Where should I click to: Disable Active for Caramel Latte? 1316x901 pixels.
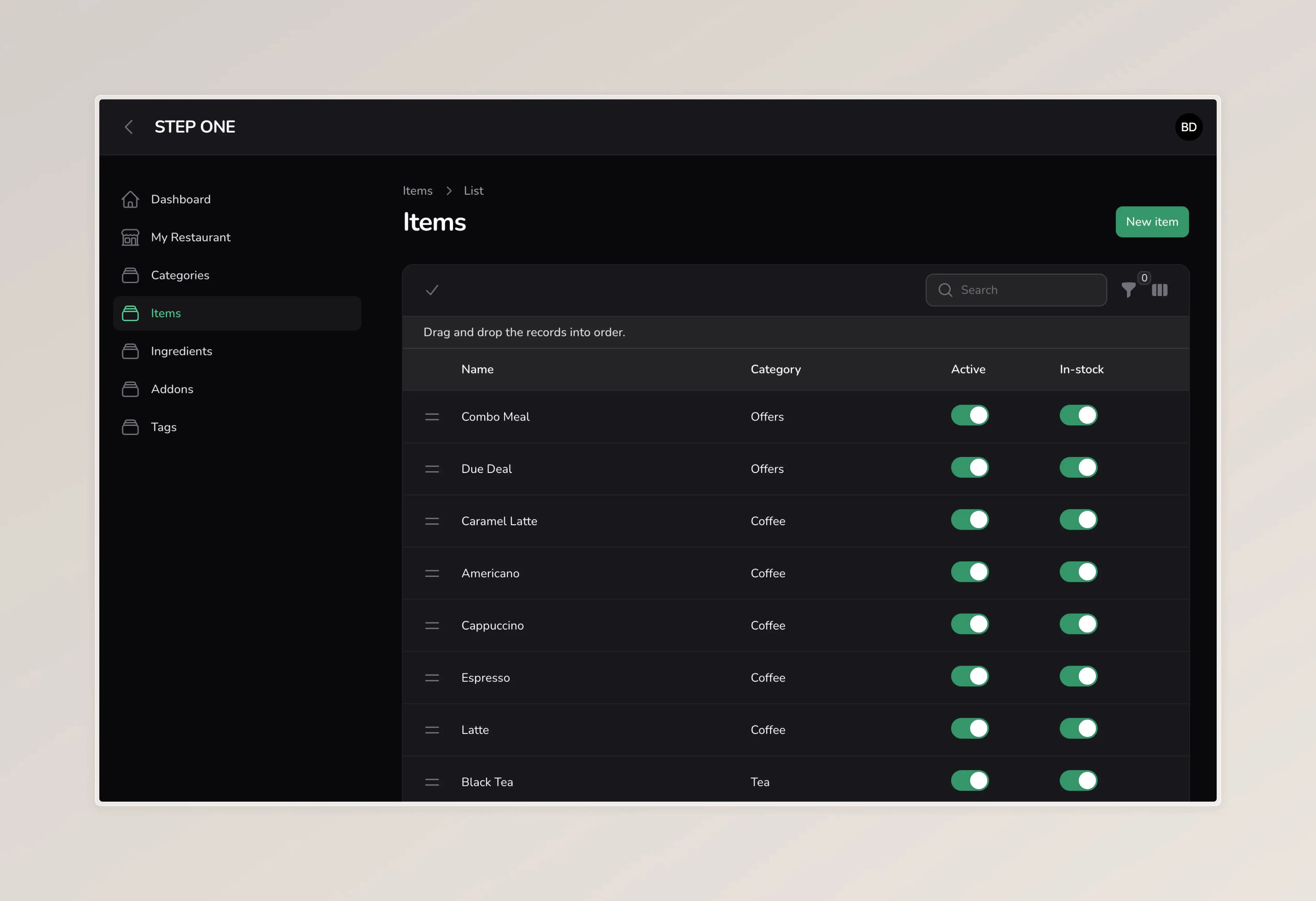(x=969, y=520)
